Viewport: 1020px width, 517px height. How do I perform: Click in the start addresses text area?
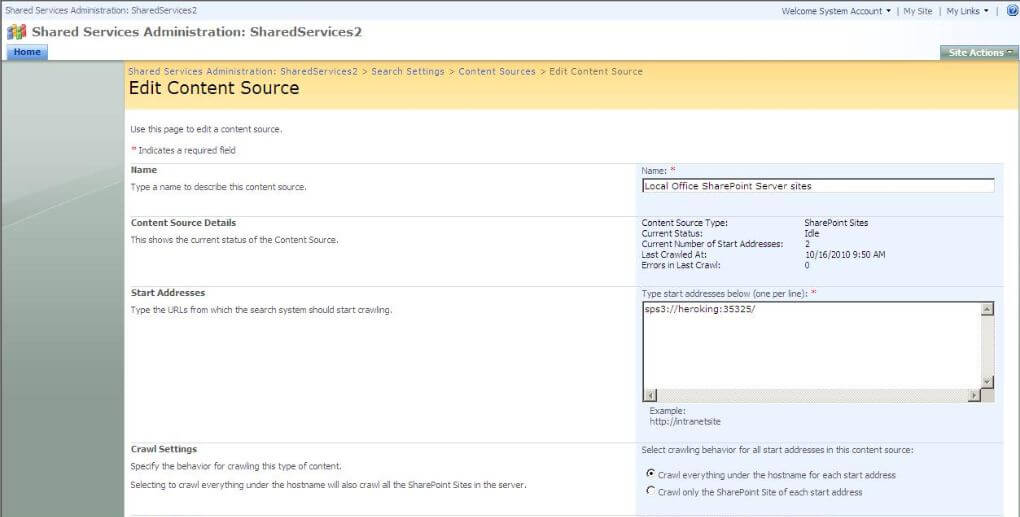point(811,345)
